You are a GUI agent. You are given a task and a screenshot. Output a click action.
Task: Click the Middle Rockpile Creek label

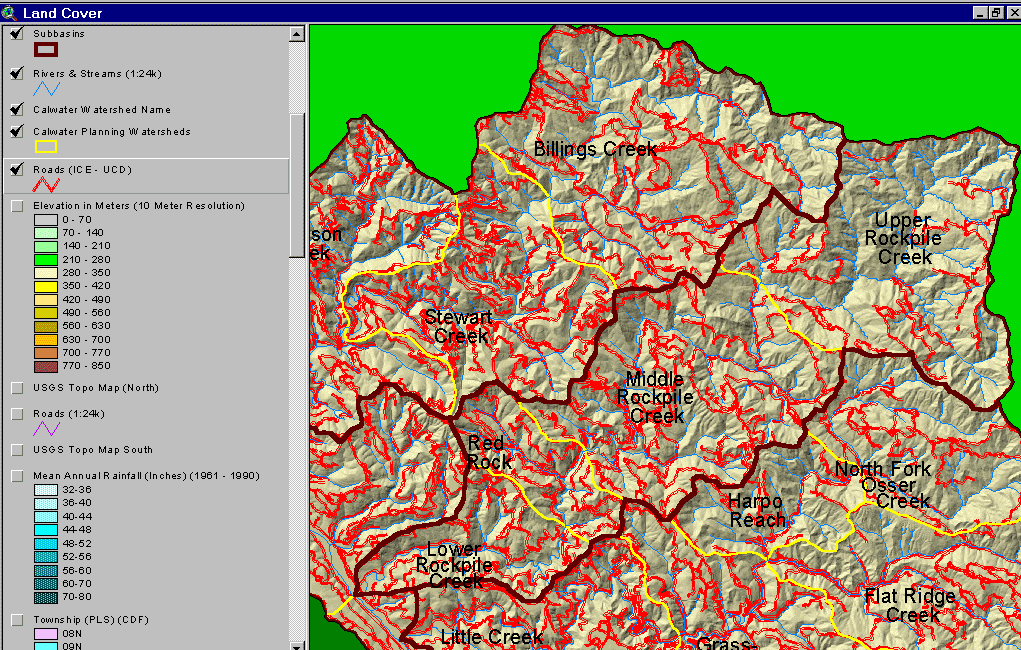tap(655, 397)
